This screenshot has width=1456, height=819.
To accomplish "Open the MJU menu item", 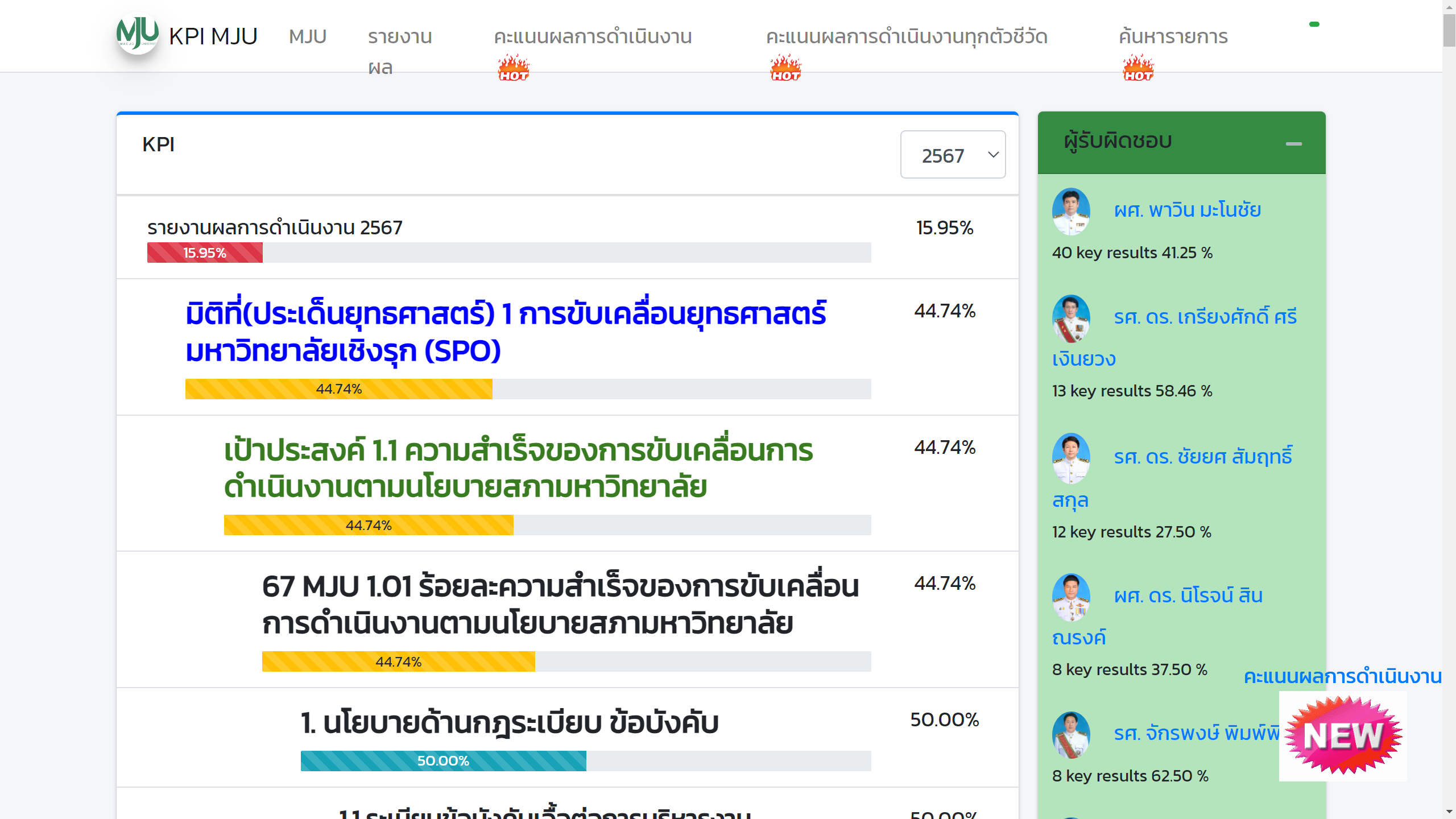I will click(x=308, y=36).
